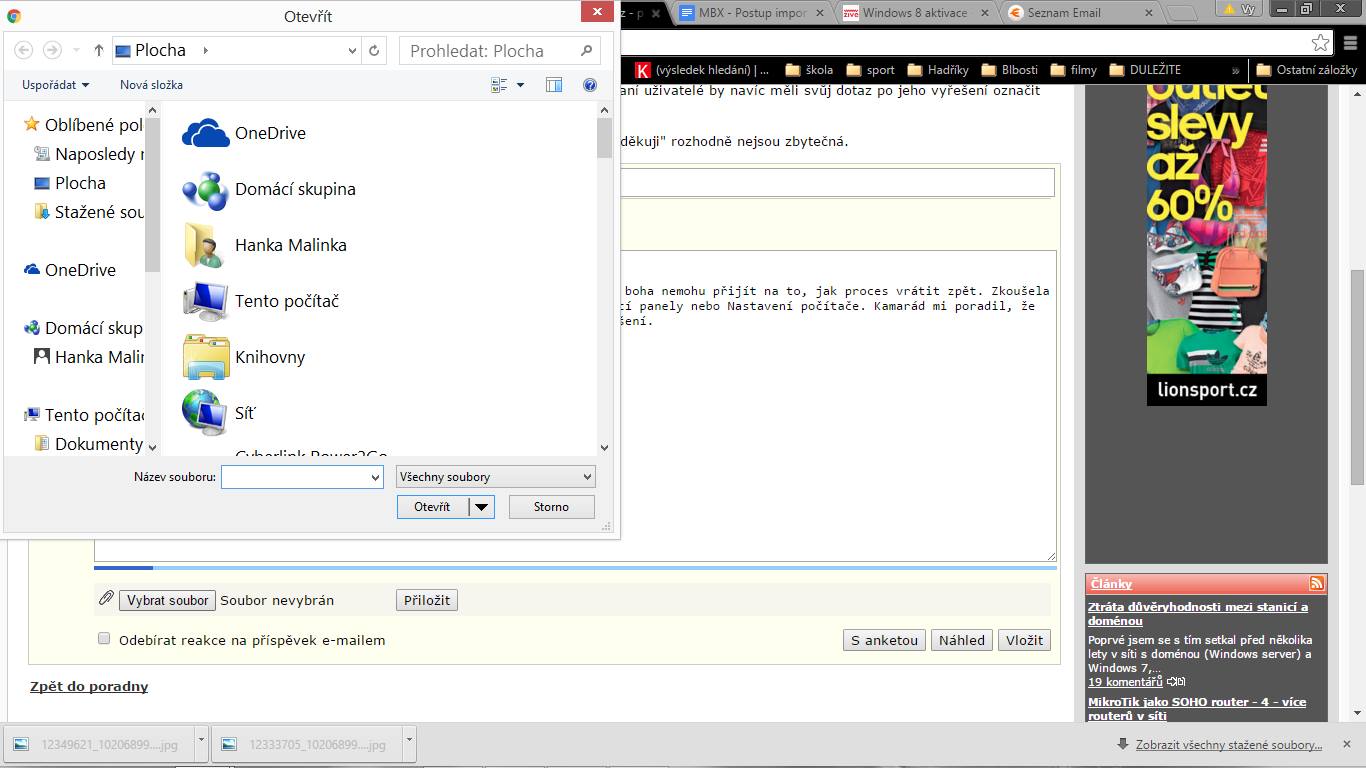Click the arrow beside the Otevřít button
Image resolution: width=1366 pixels, height=768 pixels.
(482, 507)
